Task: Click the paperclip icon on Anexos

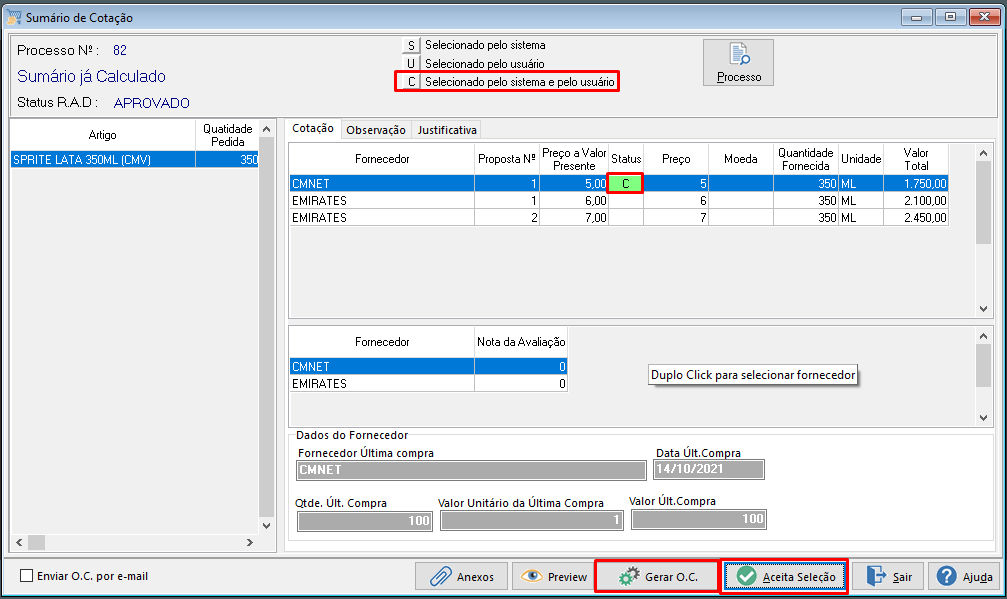Action: pyautogui.click(x=441, y=577)
